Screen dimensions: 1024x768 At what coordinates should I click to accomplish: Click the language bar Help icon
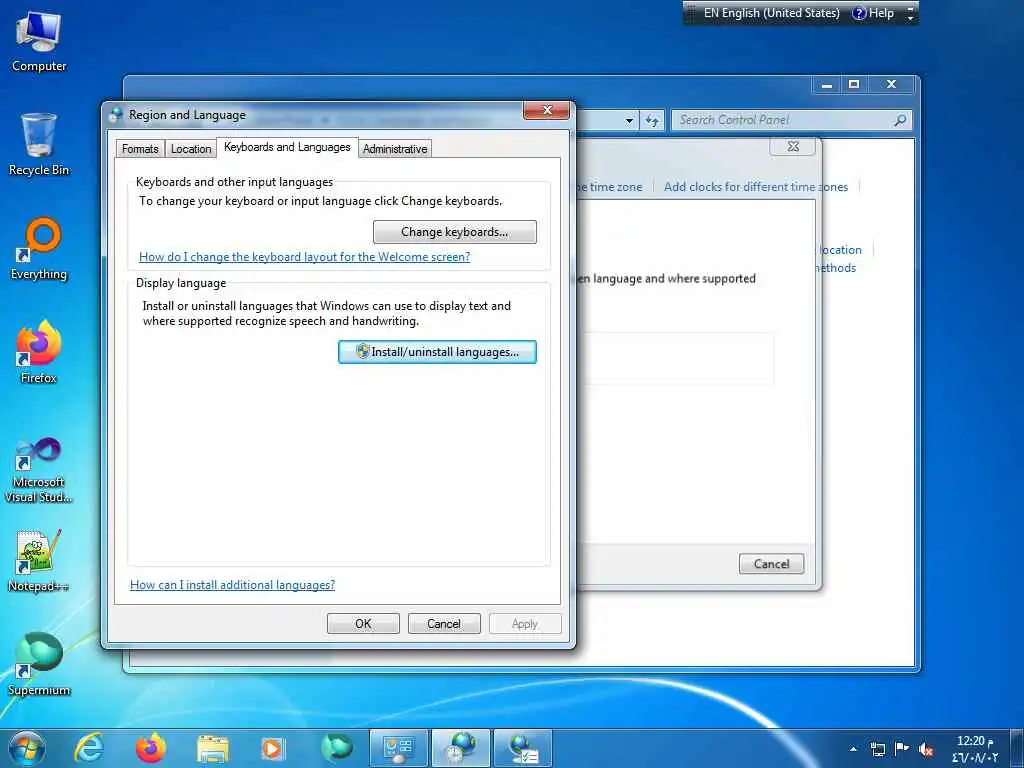pyautogui.click(x=873, y=13)
